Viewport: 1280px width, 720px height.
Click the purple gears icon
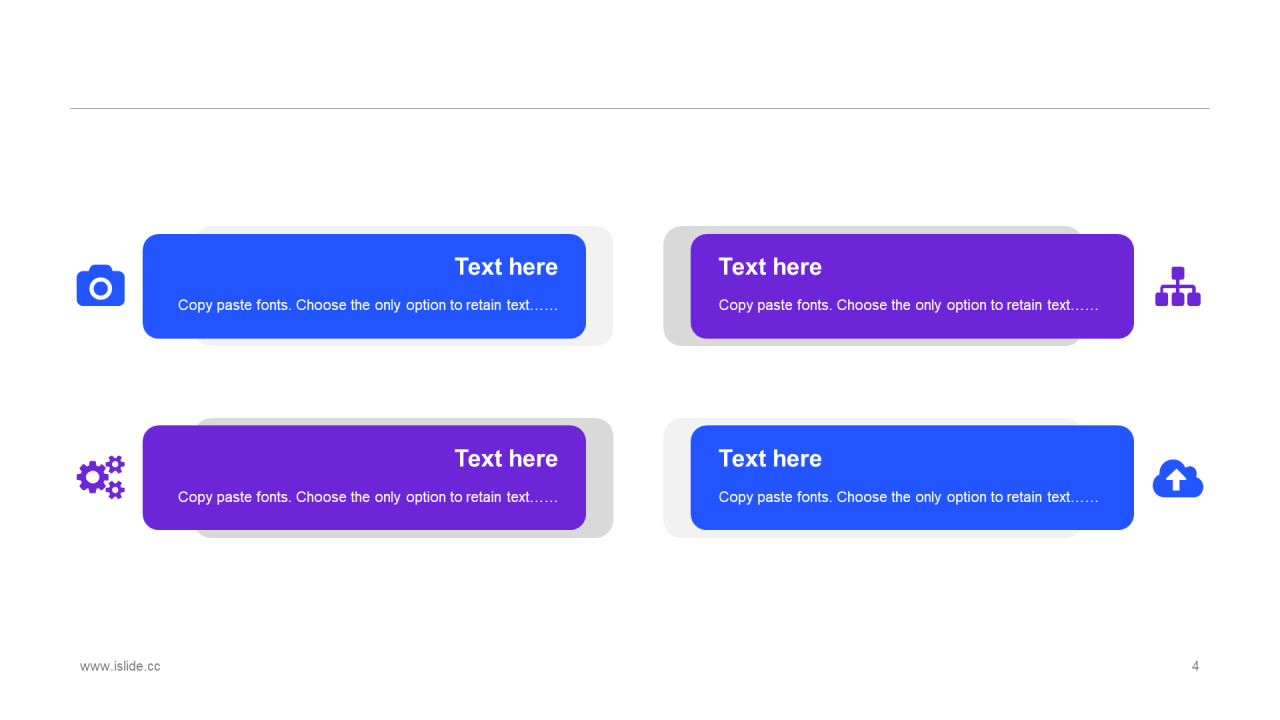pos(101,477)
